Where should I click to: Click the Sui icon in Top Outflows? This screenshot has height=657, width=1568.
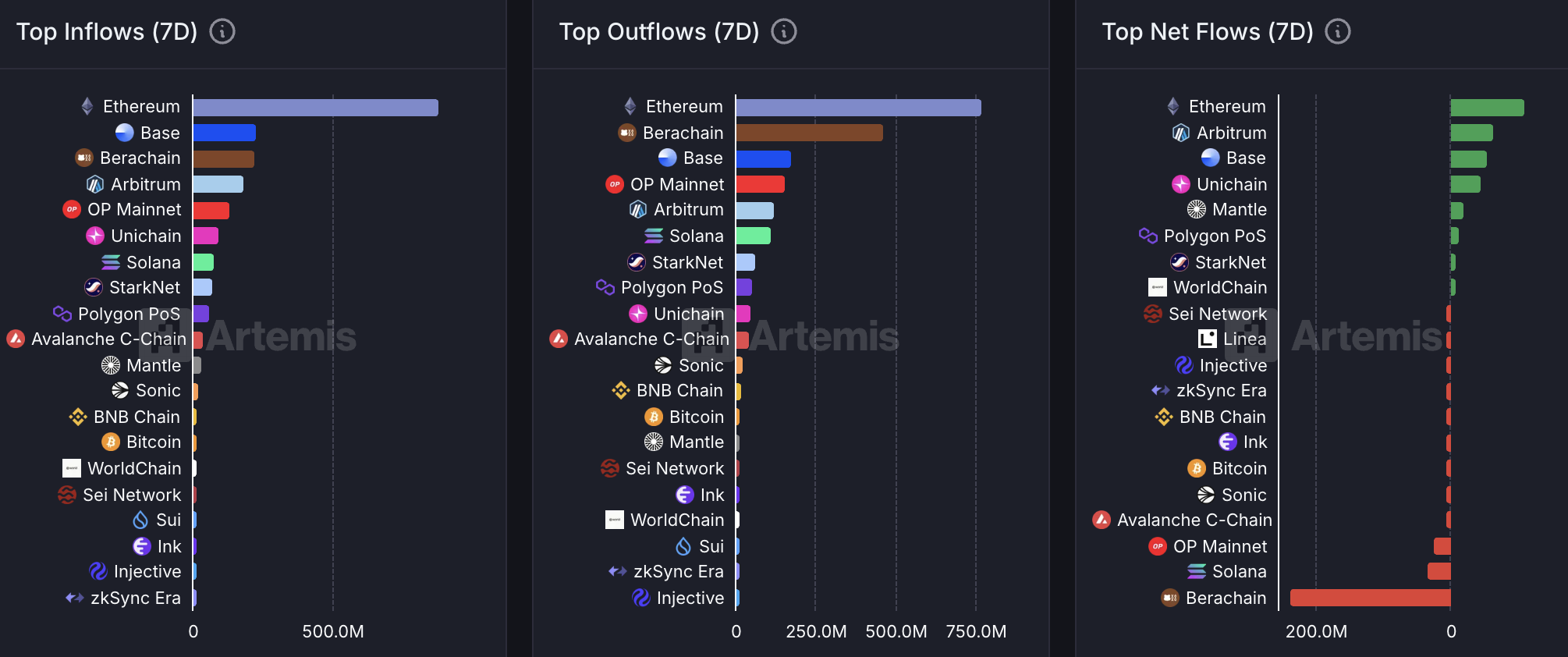(683, 546)
